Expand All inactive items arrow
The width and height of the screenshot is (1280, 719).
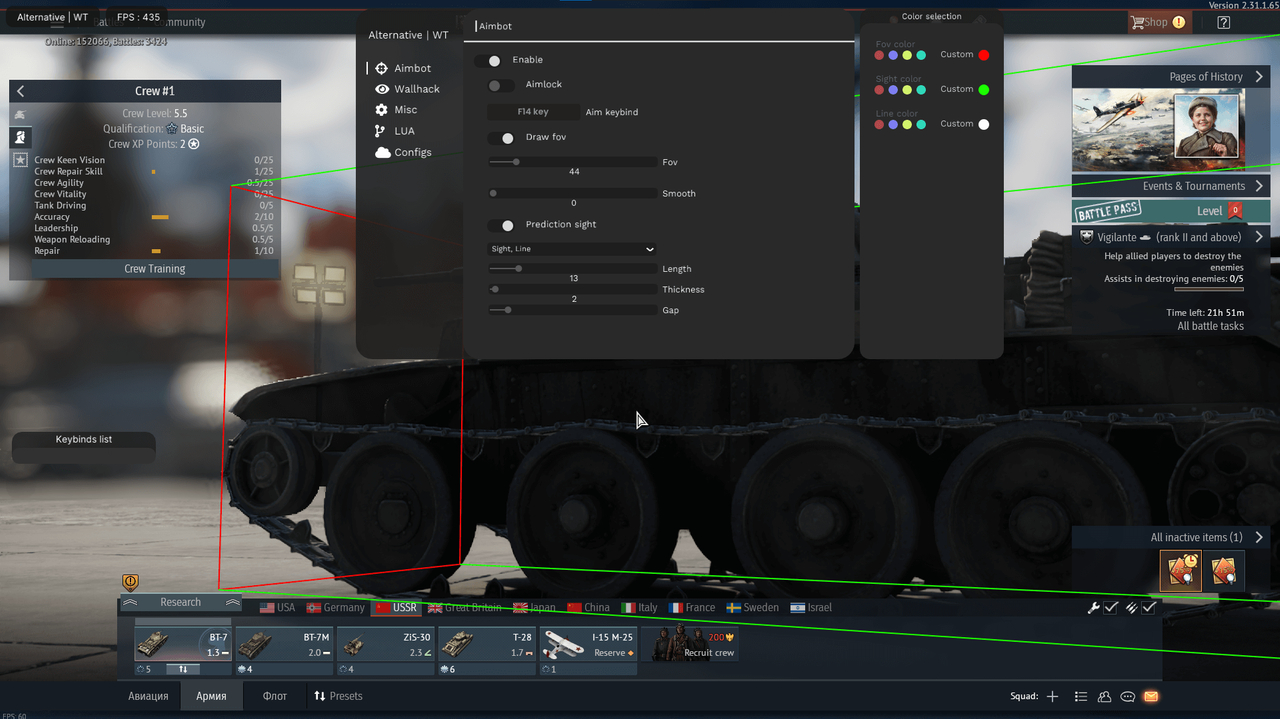(1259, 537)
